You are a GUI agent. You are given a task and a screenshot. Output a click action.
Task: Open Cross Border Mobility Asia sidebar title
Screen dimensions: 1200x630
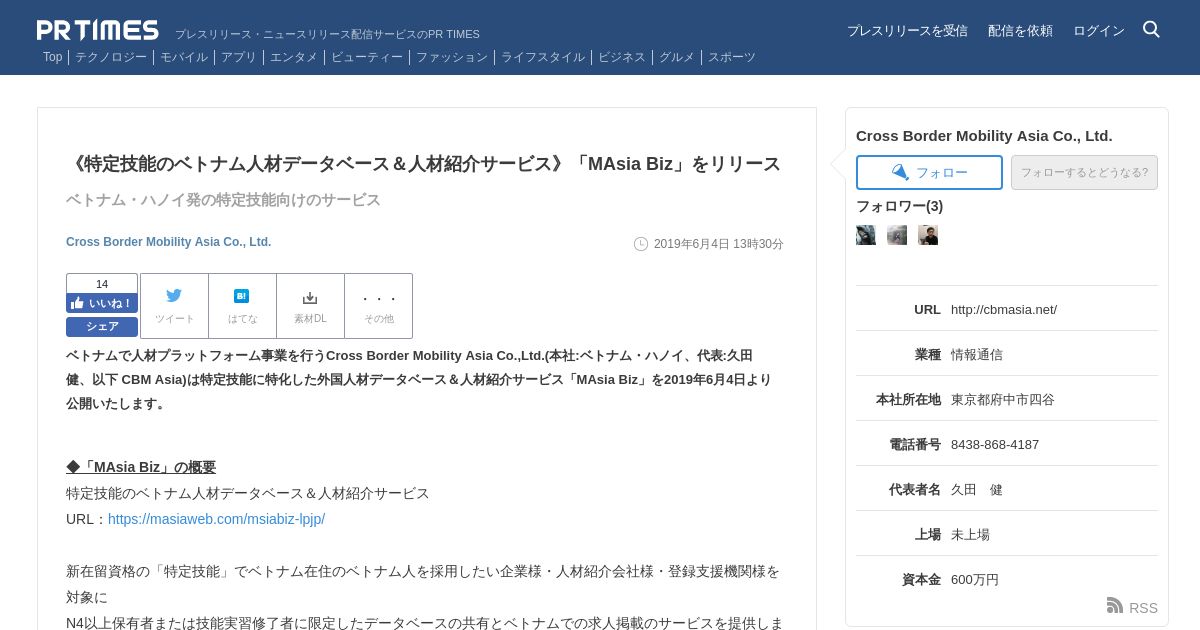click(984, 135)
